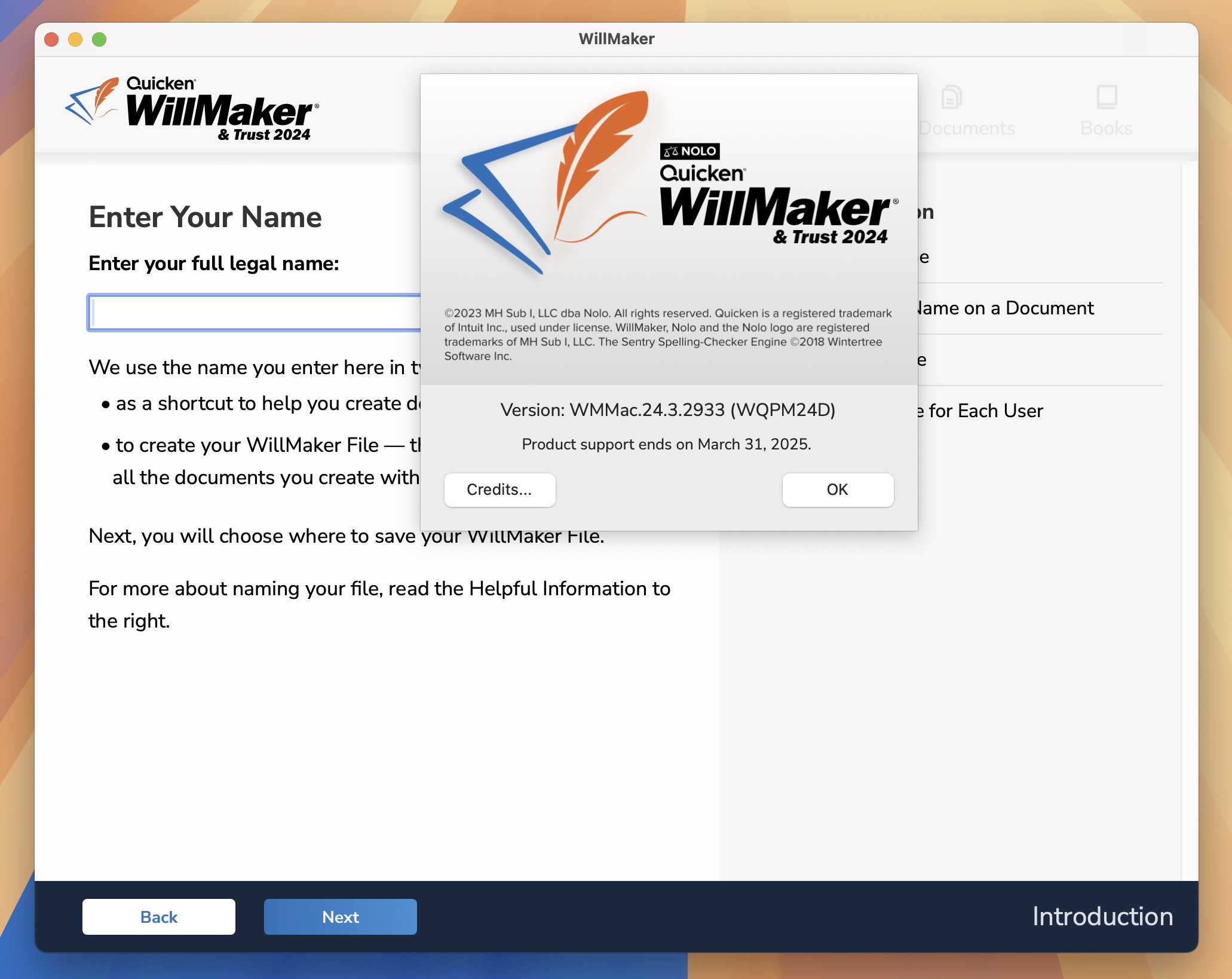Click the copyright notice text in dialog
Screen dimensions: 1232x979
click(668, 335)
